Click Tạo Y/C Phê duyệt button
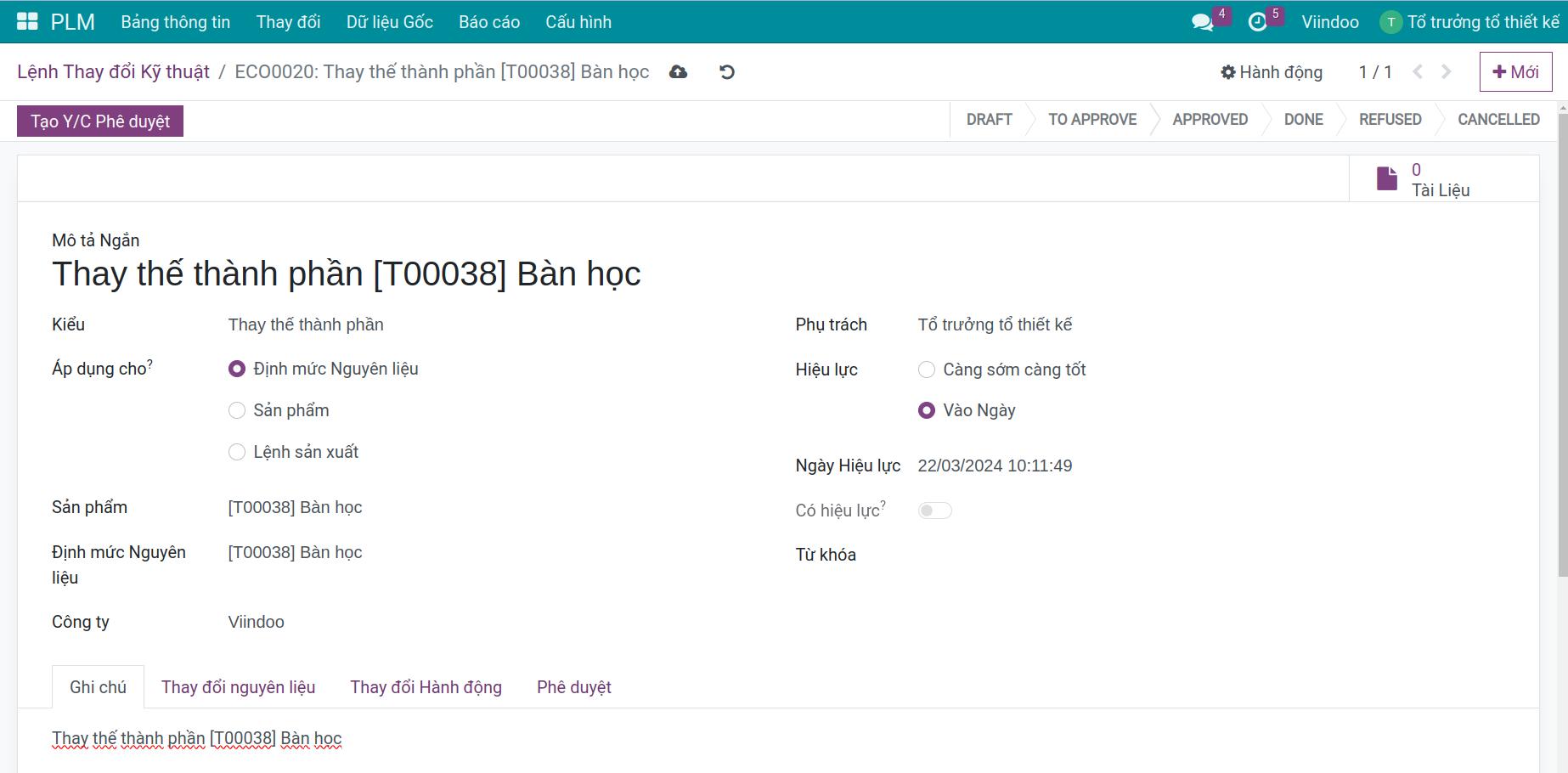 coord(100,121)
